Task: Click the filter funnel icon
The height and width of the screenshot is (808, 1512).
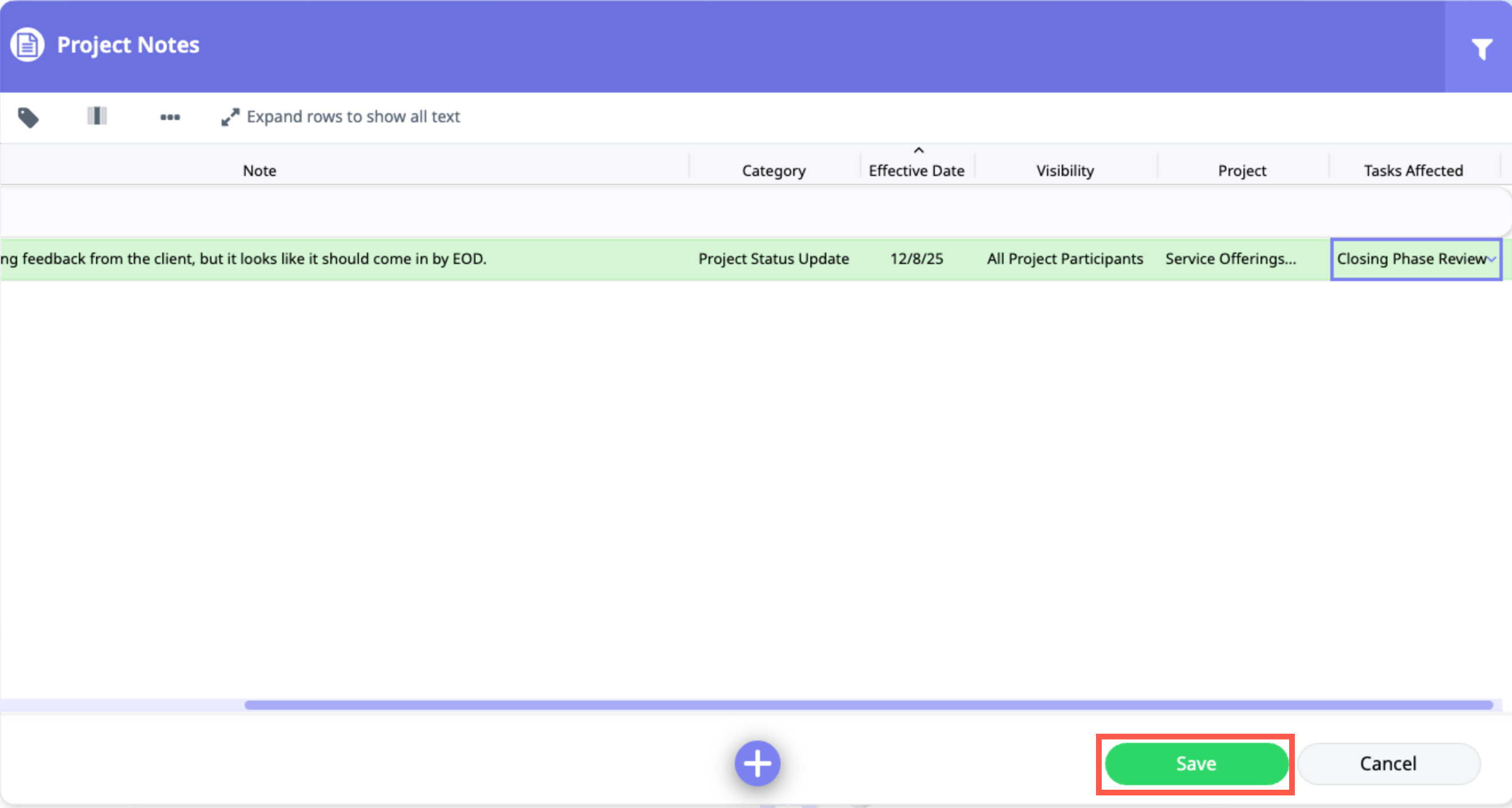Action: [1481, 49]
